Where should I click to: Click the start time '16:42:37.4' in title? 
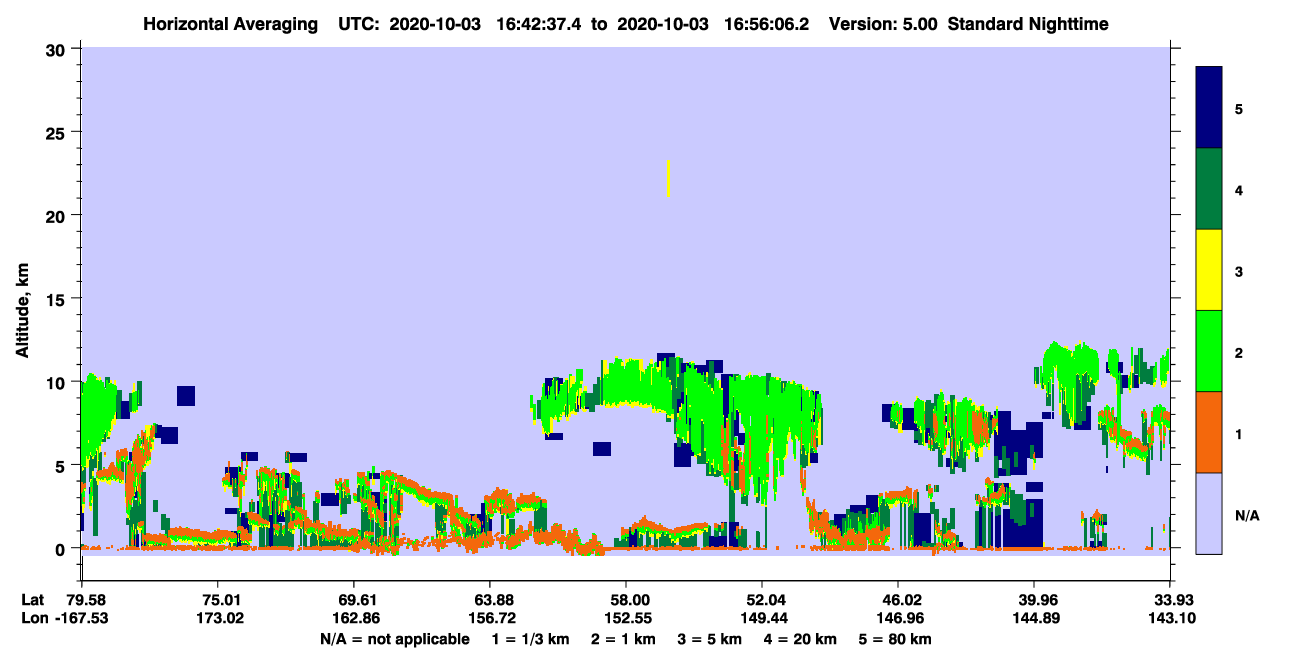click(540, 24)
